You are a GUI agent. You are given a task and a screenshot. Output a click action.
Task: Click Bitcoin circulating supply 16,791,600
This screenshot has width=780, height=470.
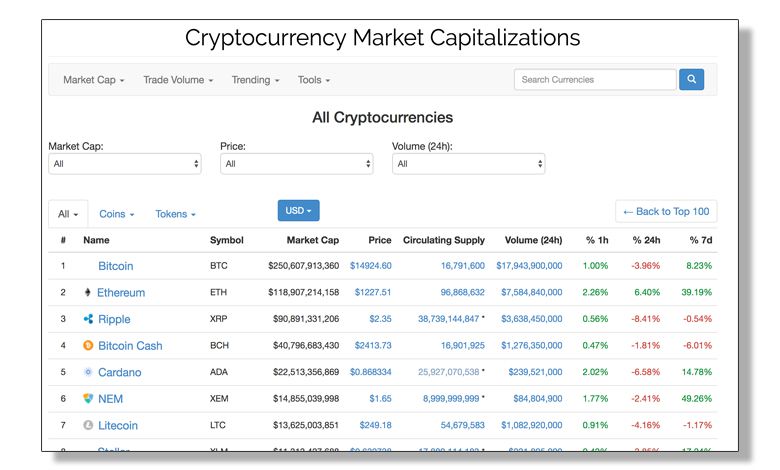click(x=463, y=266)
